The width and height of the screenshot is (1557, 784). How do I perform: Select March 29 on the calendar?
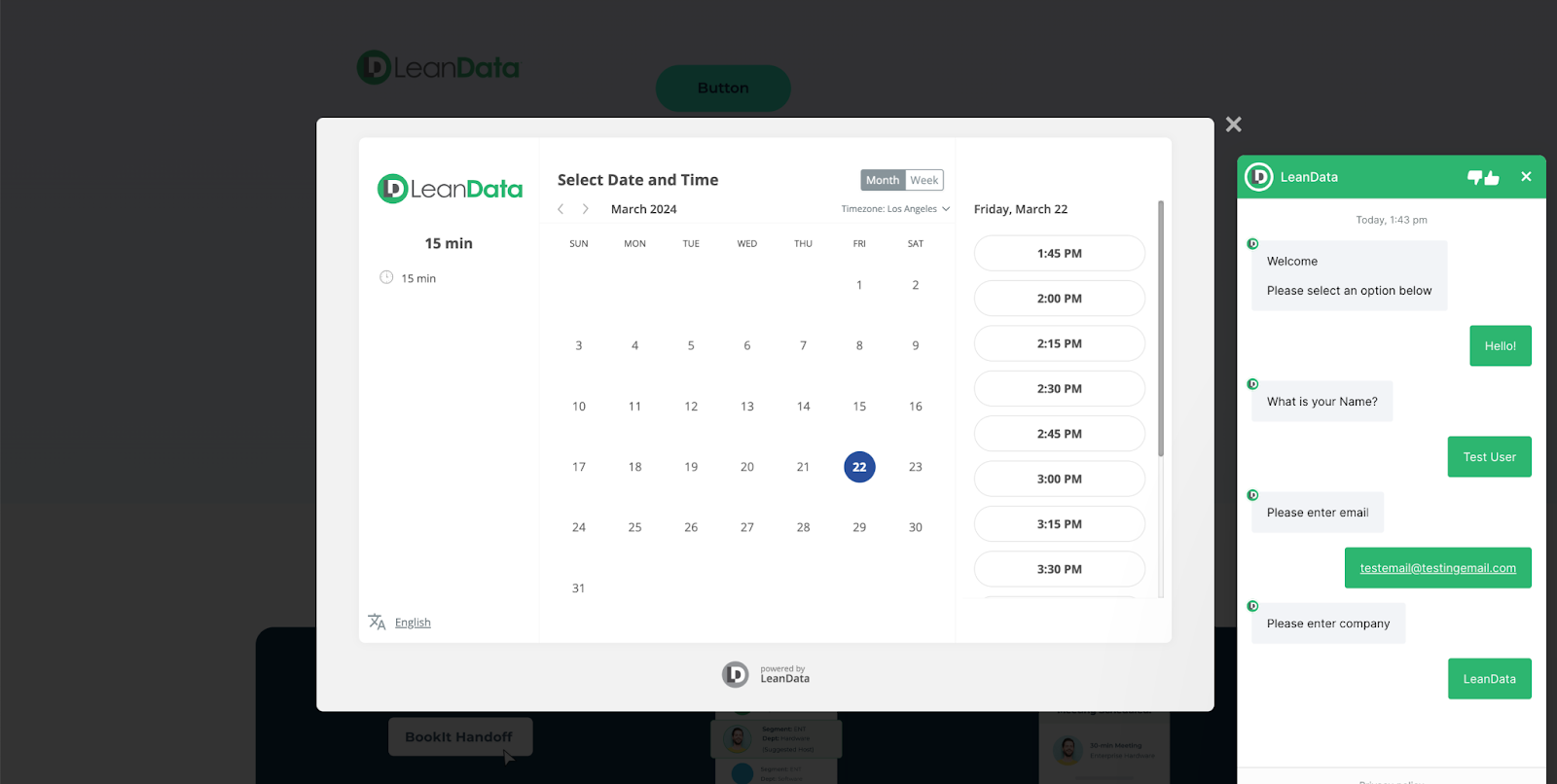point(859,527)
